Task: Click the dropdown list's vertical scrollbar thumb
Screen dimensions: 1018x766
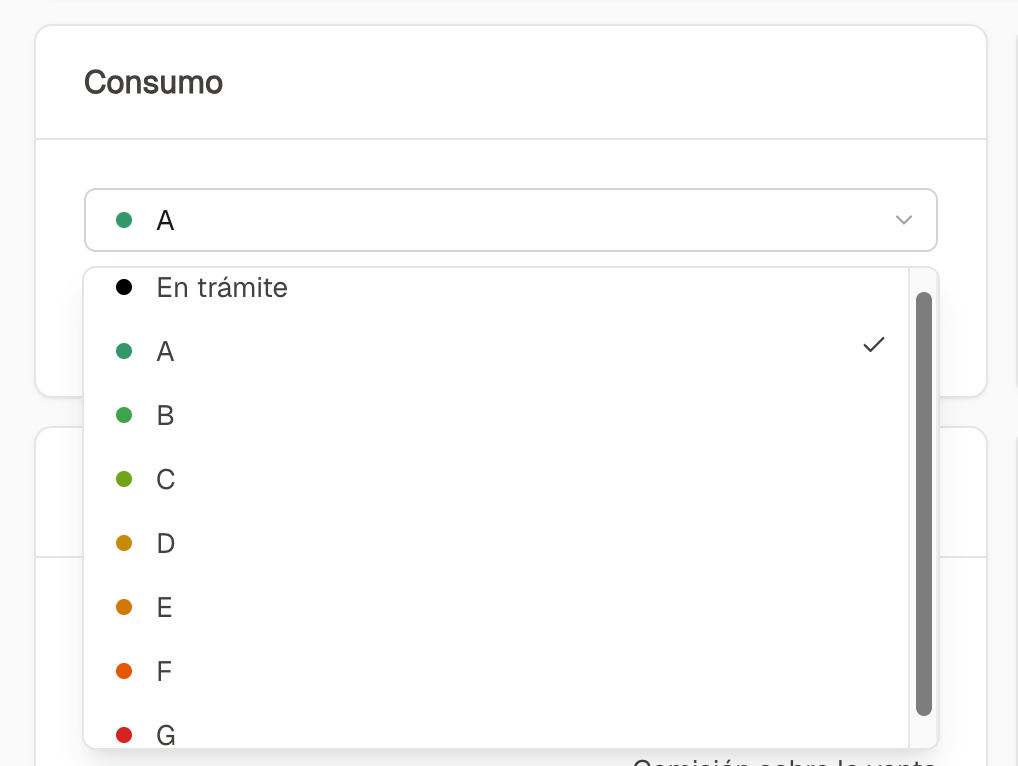Action: pyautogui.click(x=923, y=503)
